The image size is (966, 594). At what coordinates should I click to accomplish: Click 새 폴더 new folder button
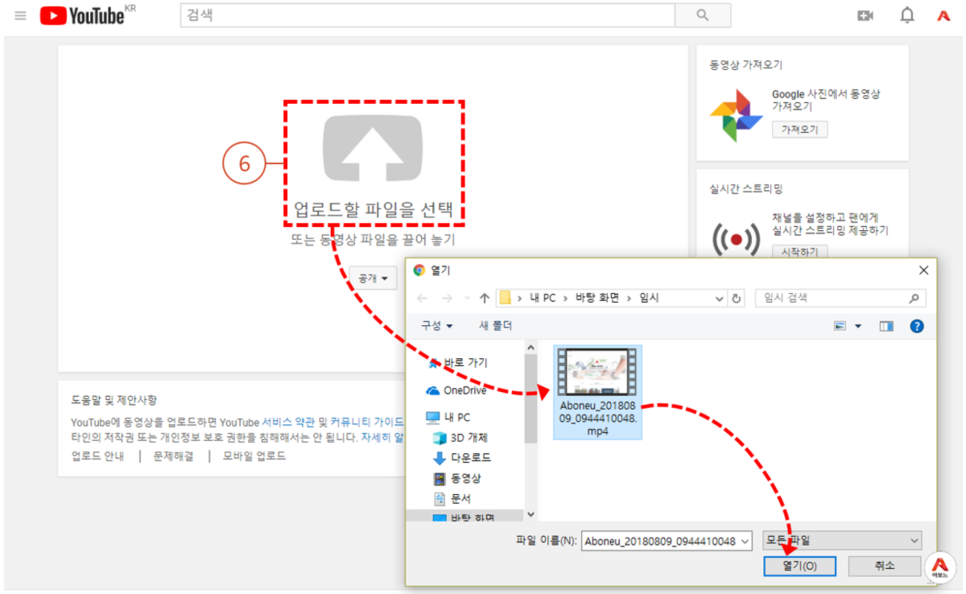tap(495, 326)
